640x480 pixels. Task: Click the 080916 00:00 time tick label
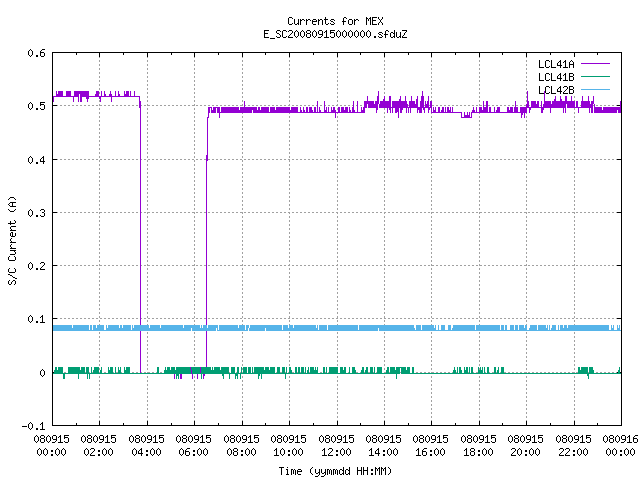click(620, 446)
